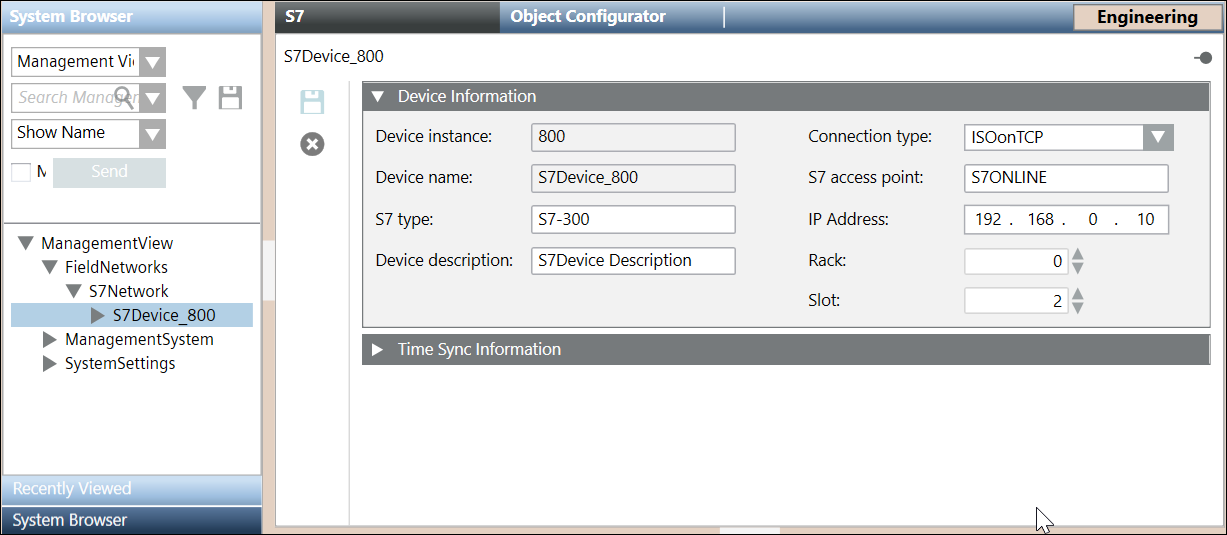Increase the Rack value with up arrow

pyautogui.click(x=1078, y=255)
